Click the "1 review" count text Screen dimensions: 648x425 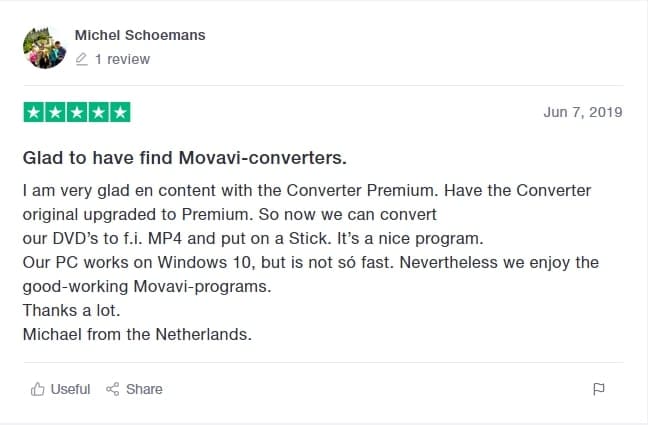click(122, 60)
